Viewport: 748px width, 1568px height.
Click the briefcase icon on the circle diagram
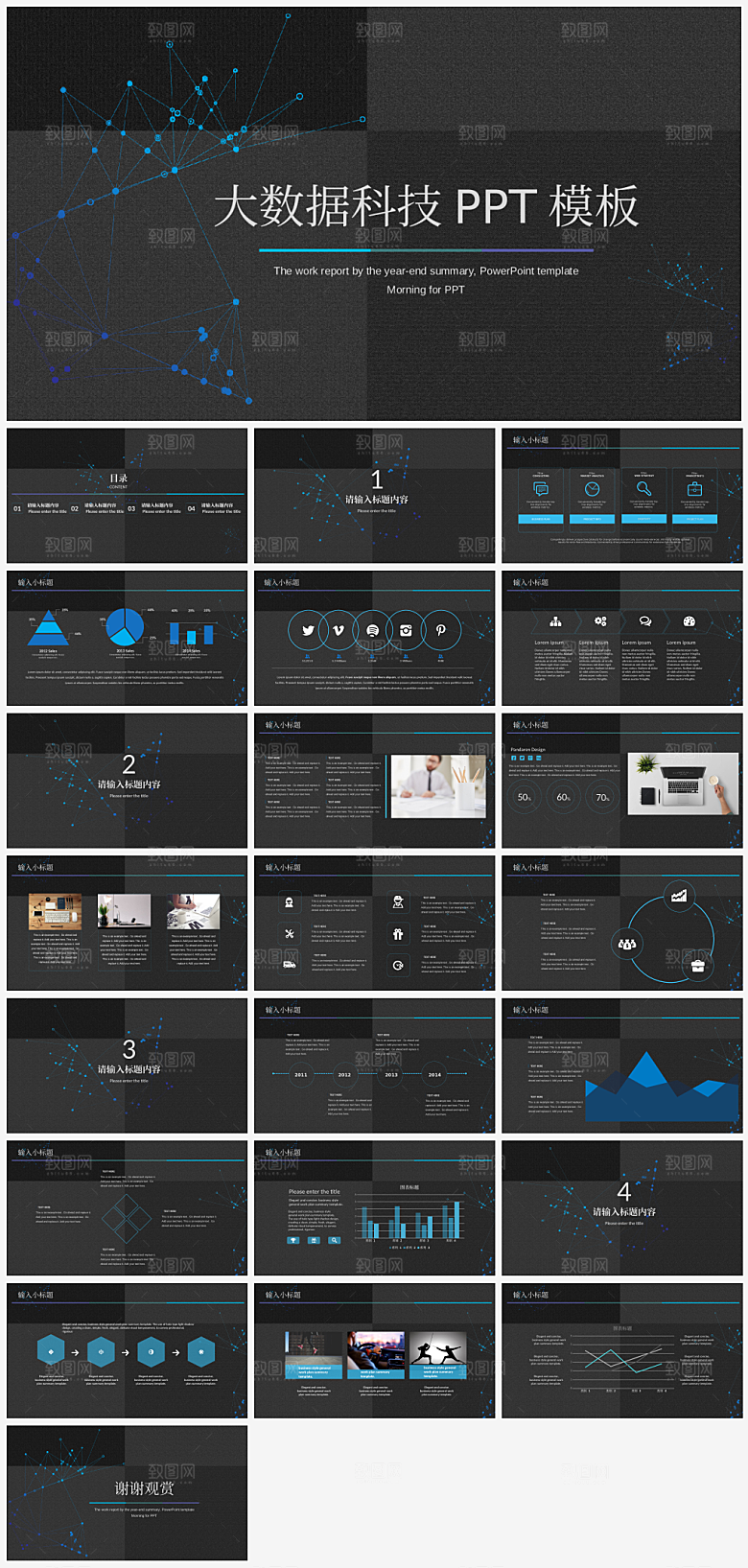[x=697, y=966]
